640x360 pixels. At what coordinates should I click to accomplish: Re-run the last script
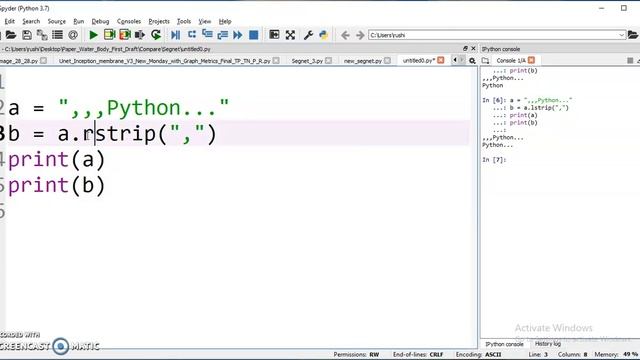pyautogui.click(x=156, y=35)
